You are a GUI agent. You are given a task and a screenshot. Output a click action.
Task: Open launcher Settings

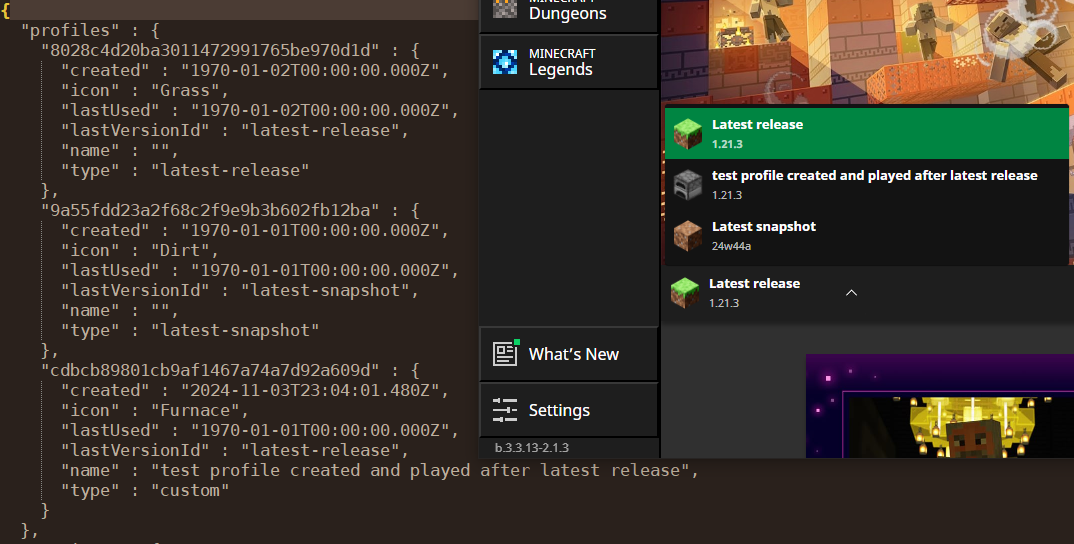(x=569, y=410)
